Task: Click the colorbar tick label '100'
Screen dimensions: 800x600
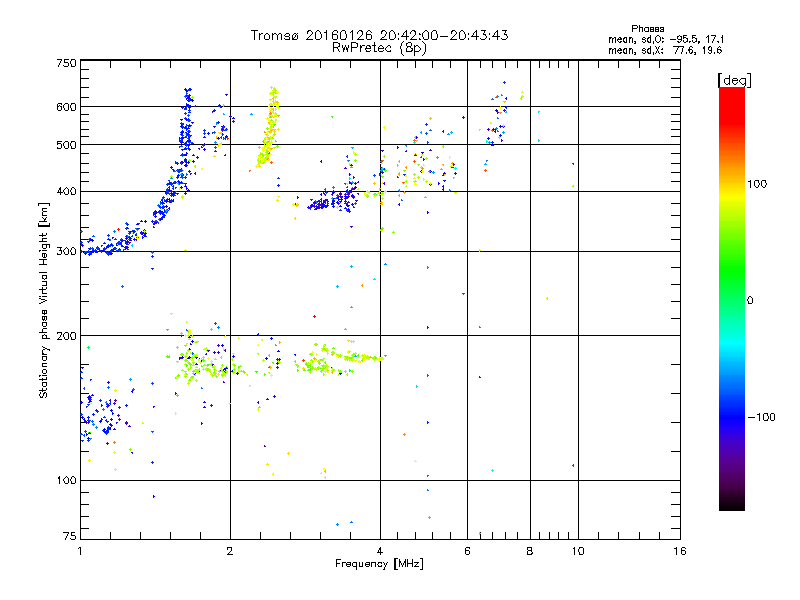Action: click(757, 184)
